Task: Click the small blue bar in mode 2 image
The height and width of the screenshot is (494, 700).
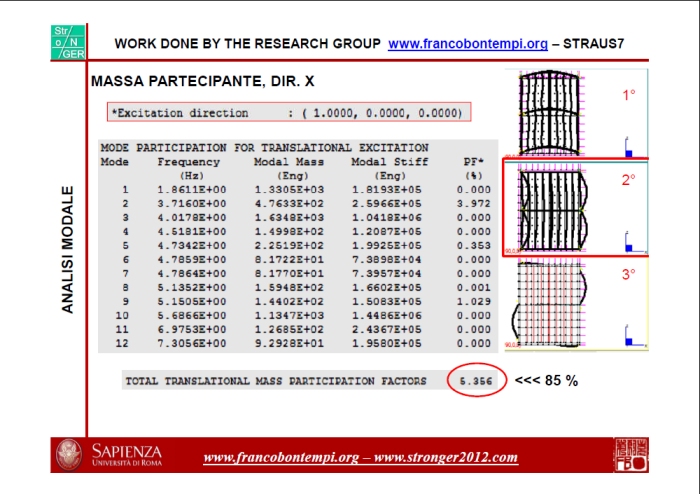Action: (630, 246)
